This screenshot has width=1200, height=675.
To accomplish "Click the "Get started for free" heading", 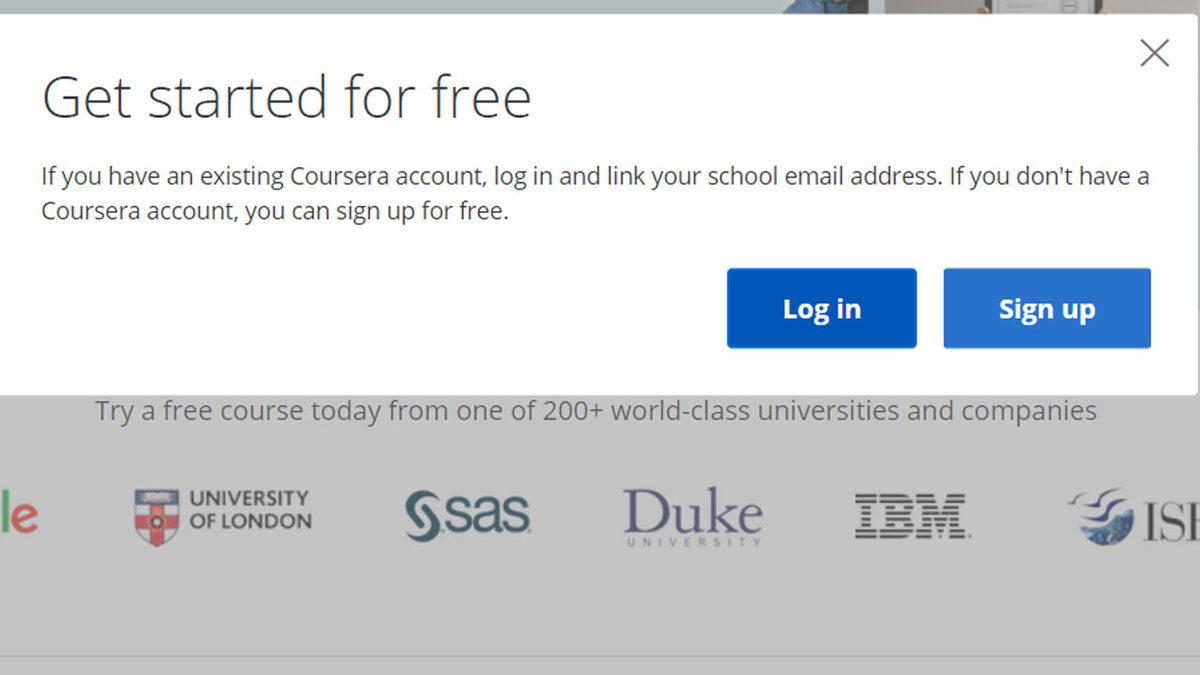I will 286,98.
